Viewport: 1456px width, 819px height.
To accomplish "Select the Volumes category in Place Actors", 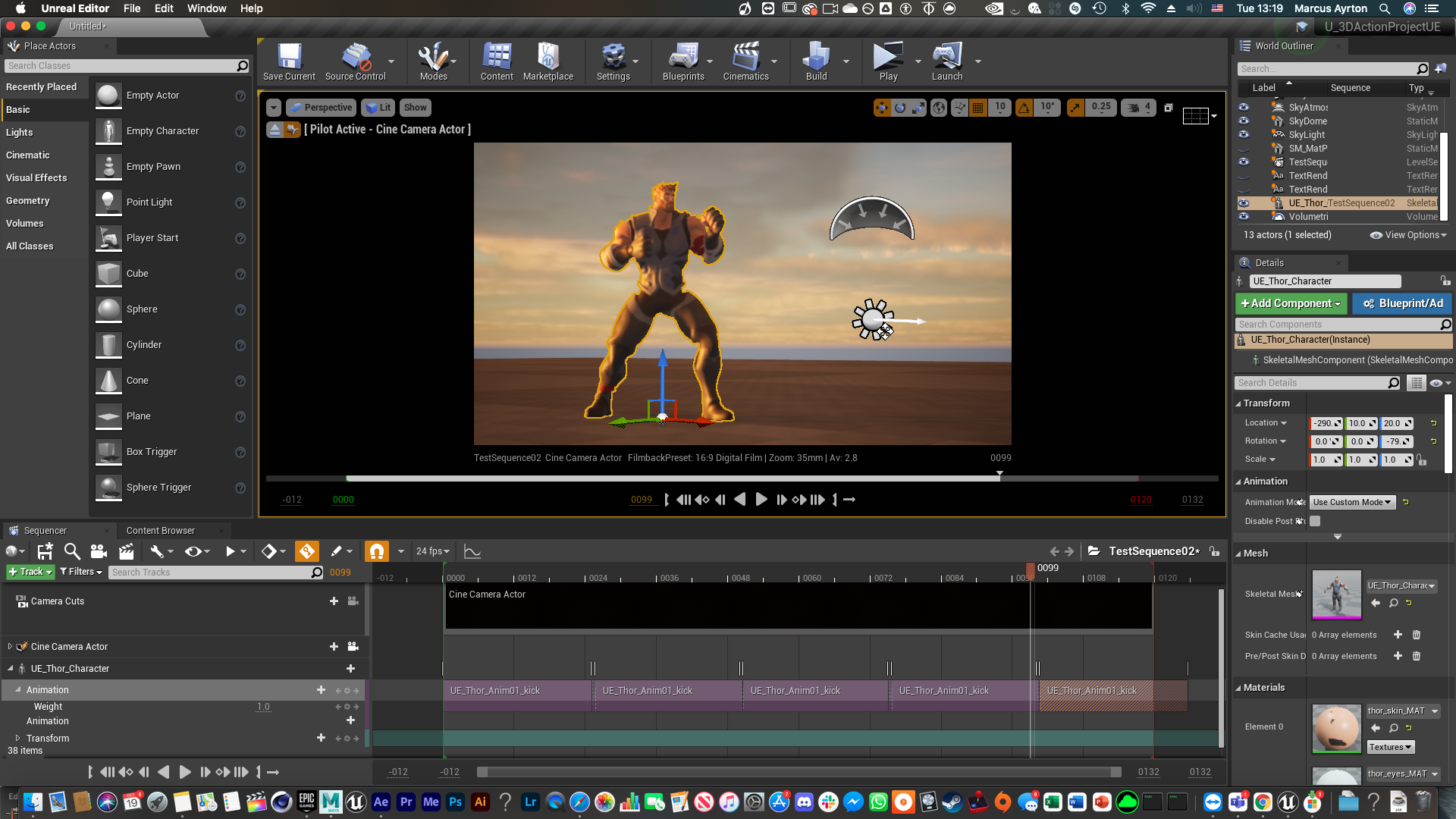I will pos(25,223).
